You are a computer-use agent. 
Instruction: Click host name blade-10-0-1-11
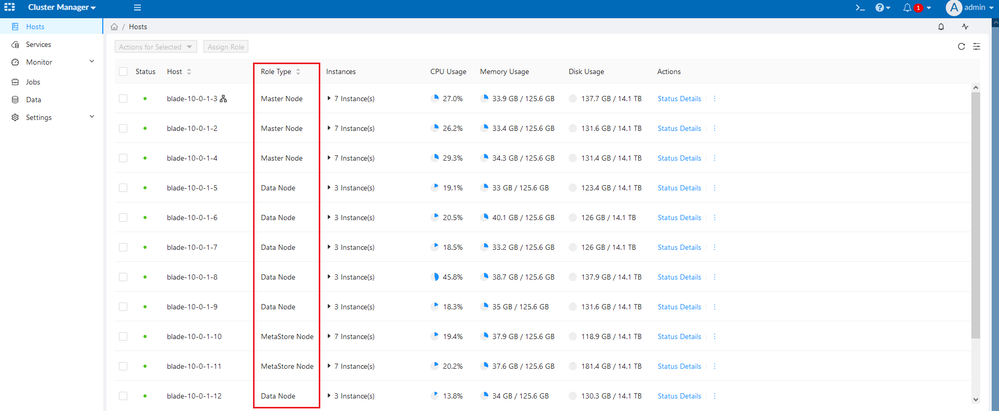(194, 366)
